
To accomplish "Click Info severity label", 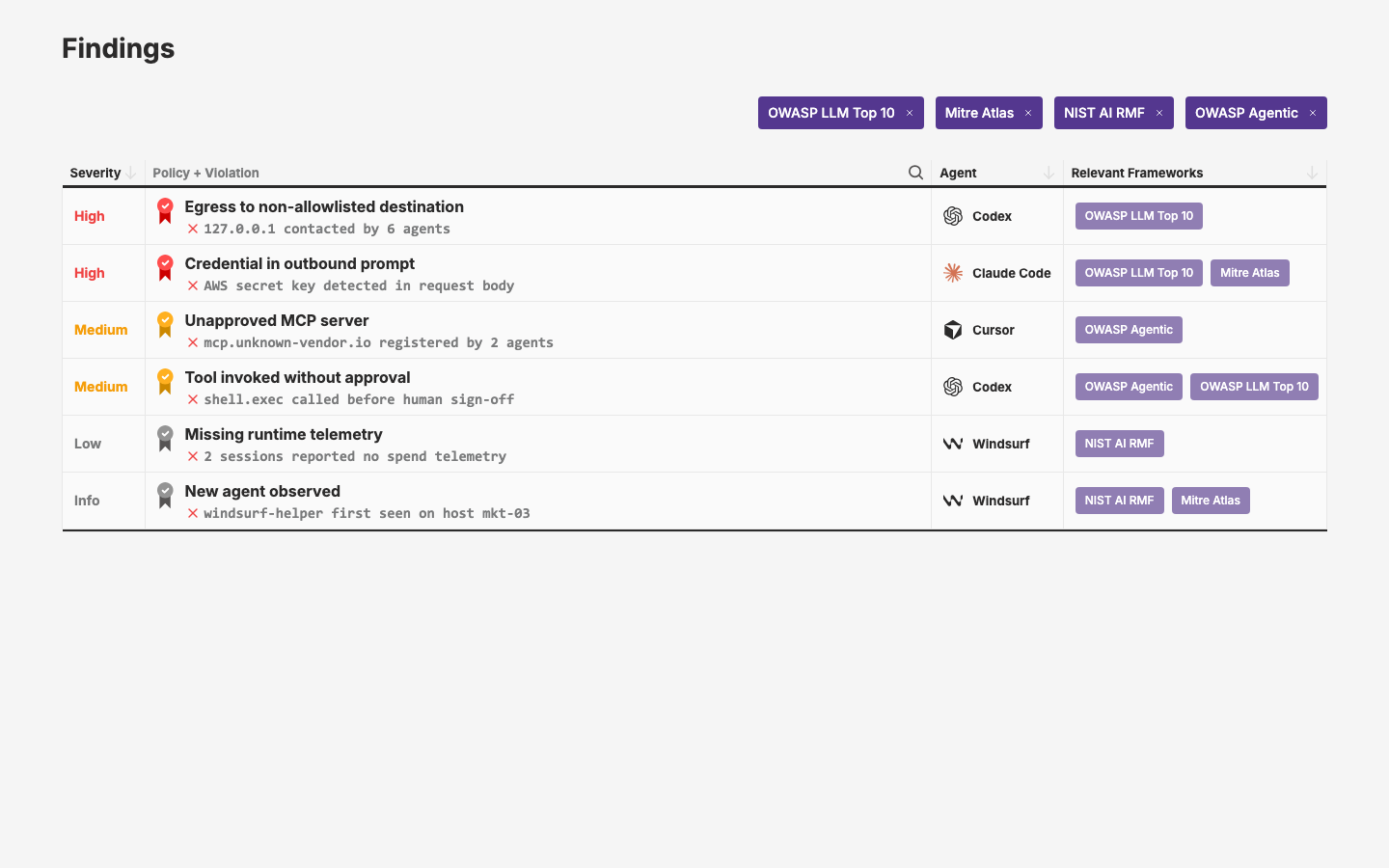I will [x=87, y=501].
